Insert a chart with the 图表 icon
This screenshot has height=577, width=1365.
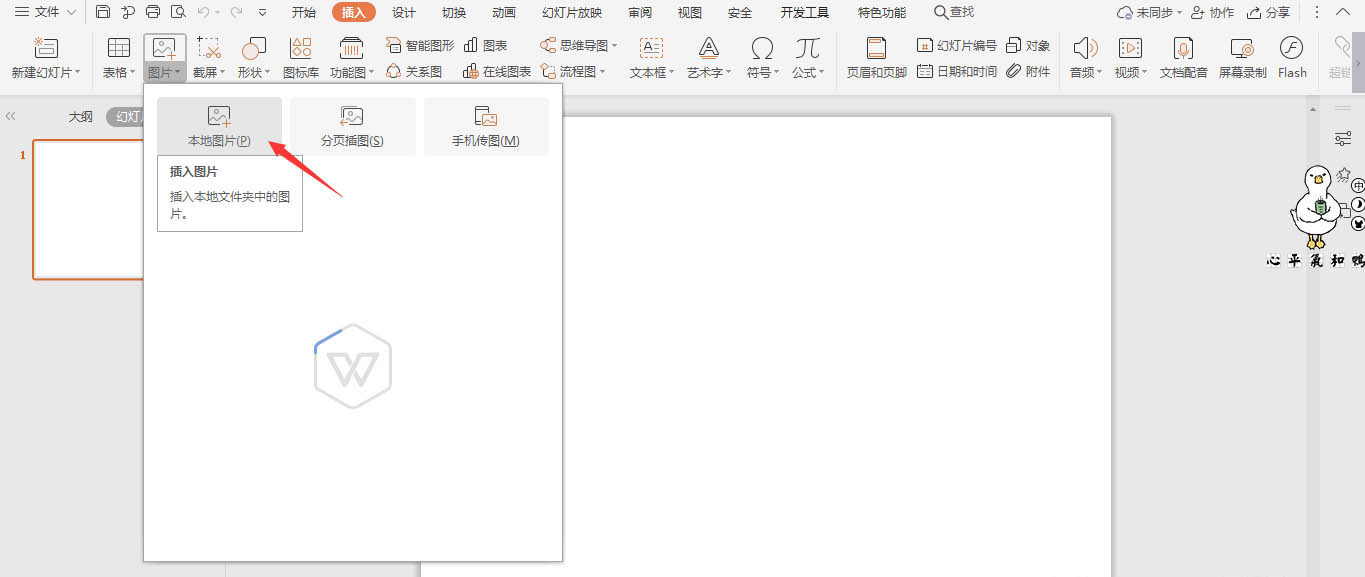tap(484, 44)
